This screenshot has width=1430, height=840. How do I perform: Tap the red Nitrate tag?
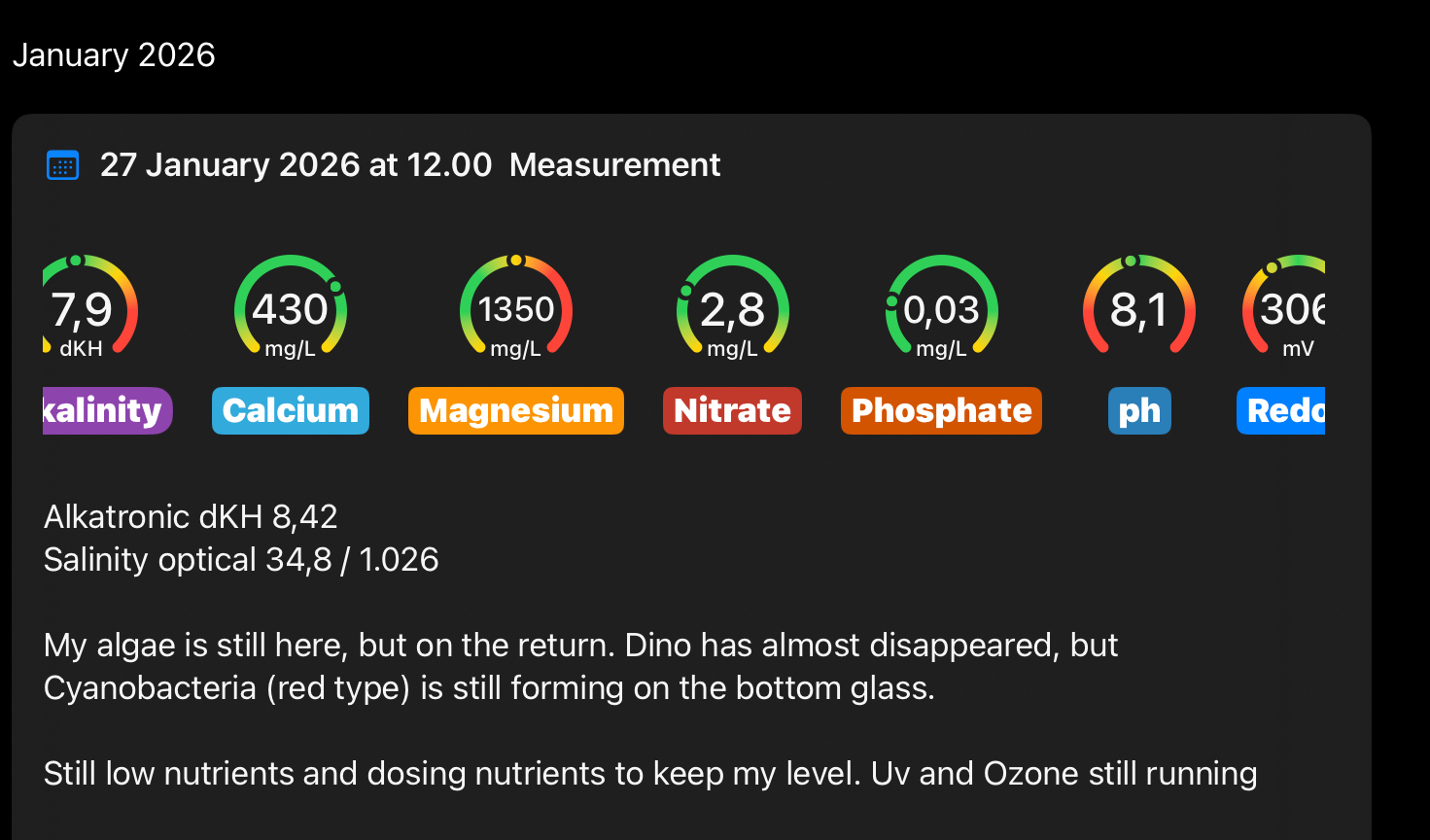[x=732, y=410]
